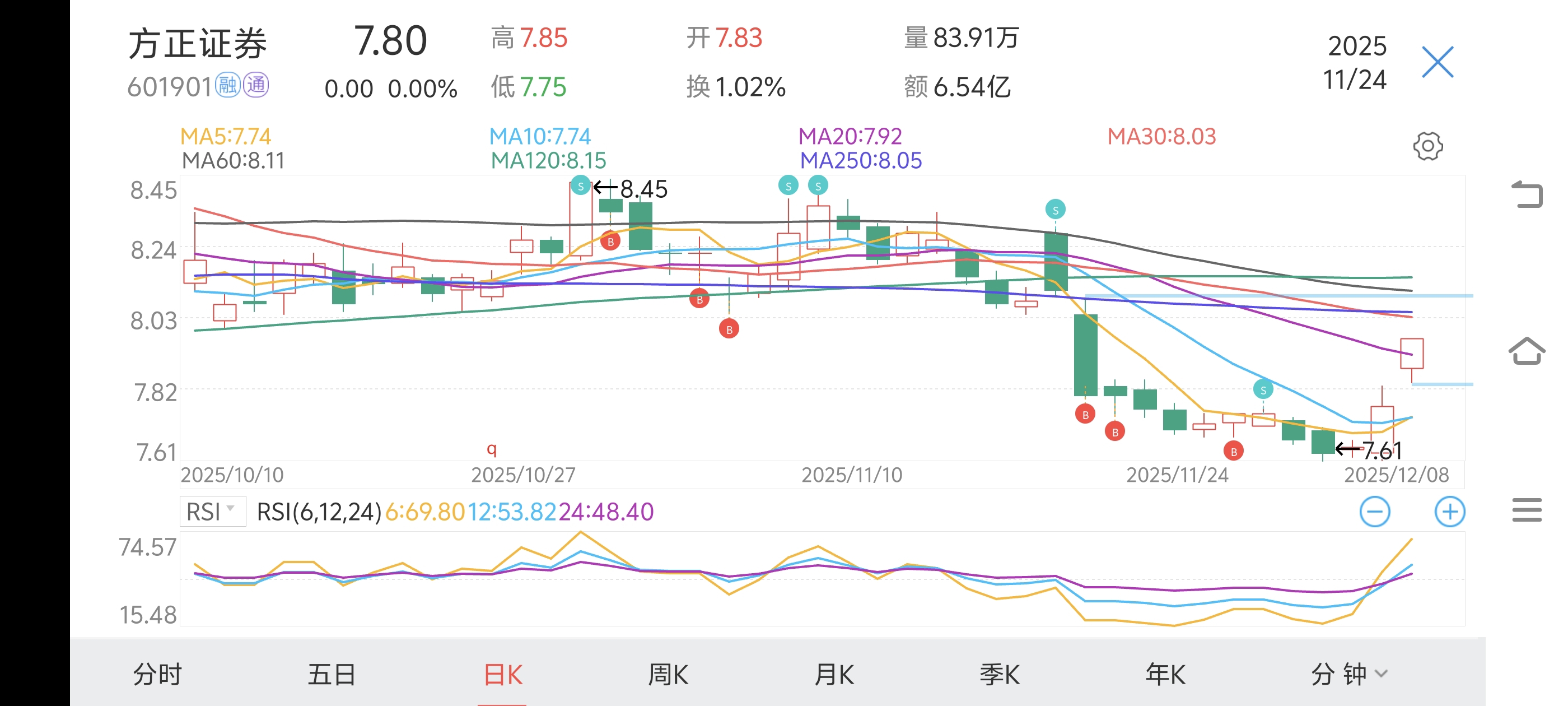Switch to 分时 intraday tab
Screen dimensions: 1568x706
pyautogui.click(x=157, y=674)
